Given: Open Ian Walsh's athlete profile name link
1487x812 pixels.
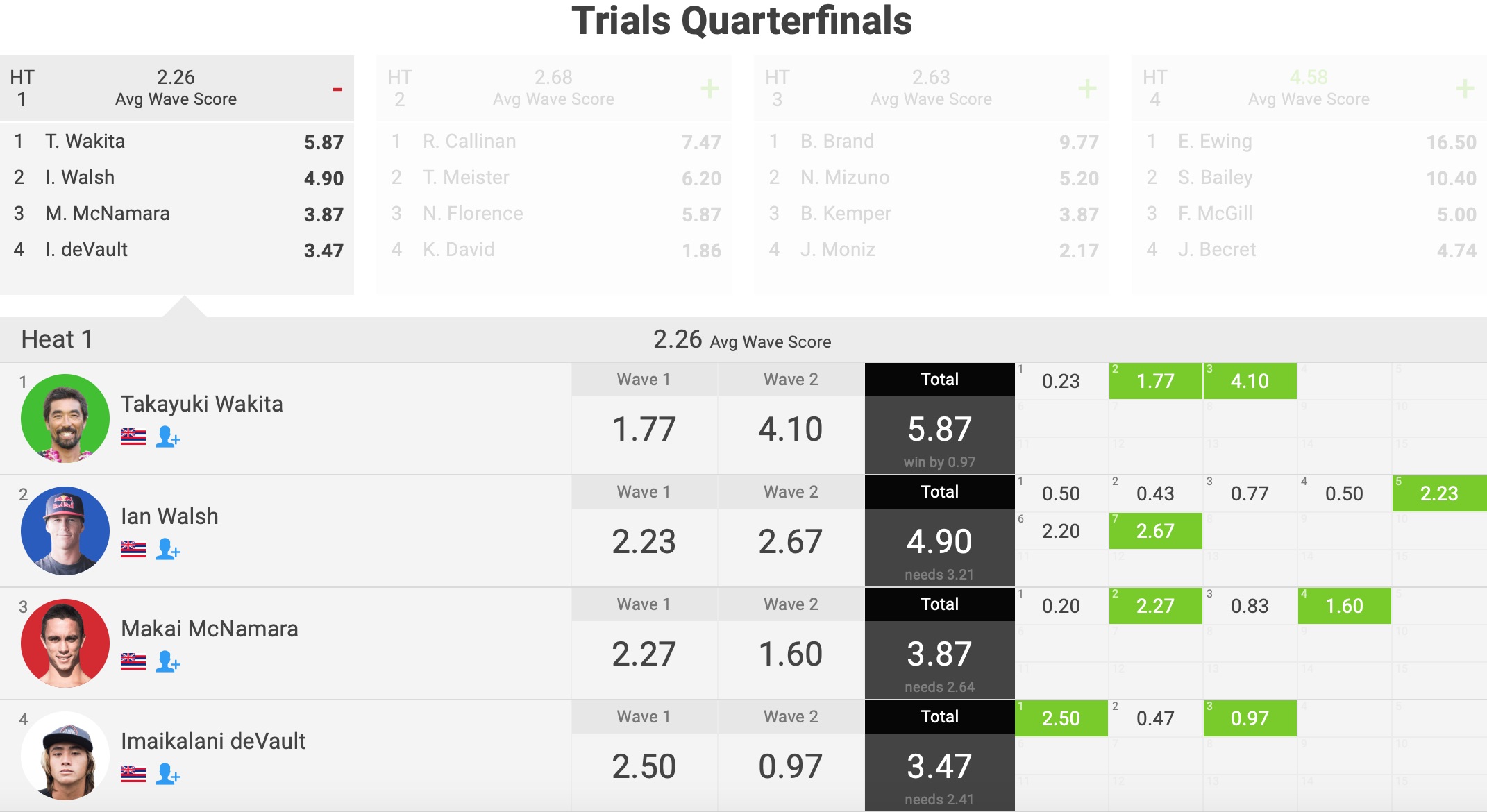Looking at the screenshot, I should [x=169, y=516].
